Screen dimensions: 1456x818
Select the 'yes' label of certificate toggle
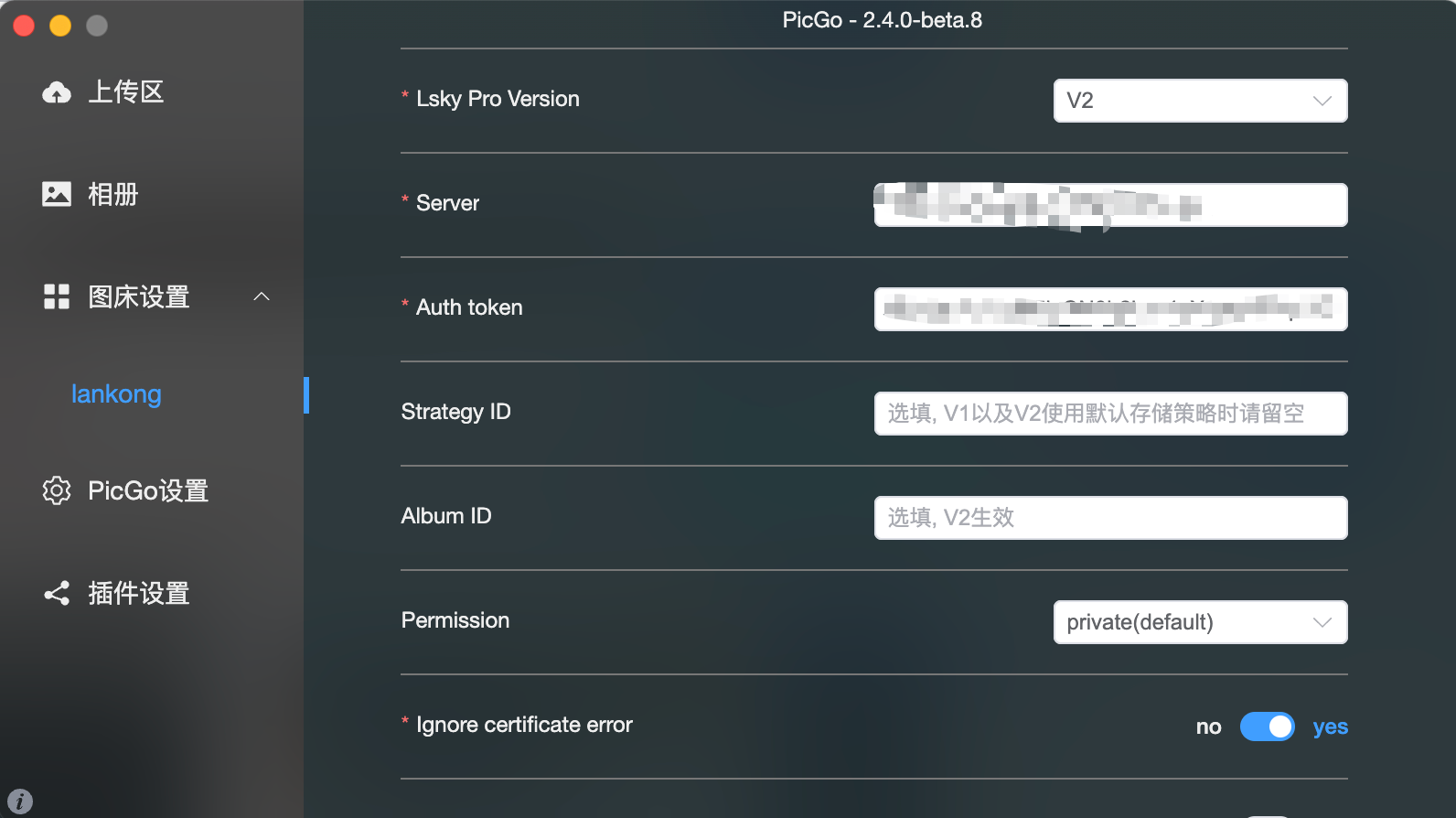click(x=1330, y=727)
